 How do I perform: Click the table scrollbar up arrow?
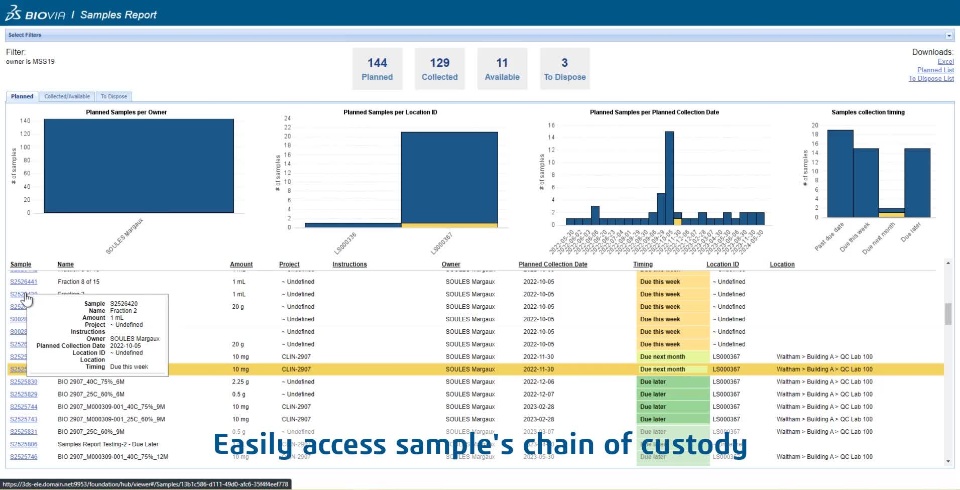(948, 263)
